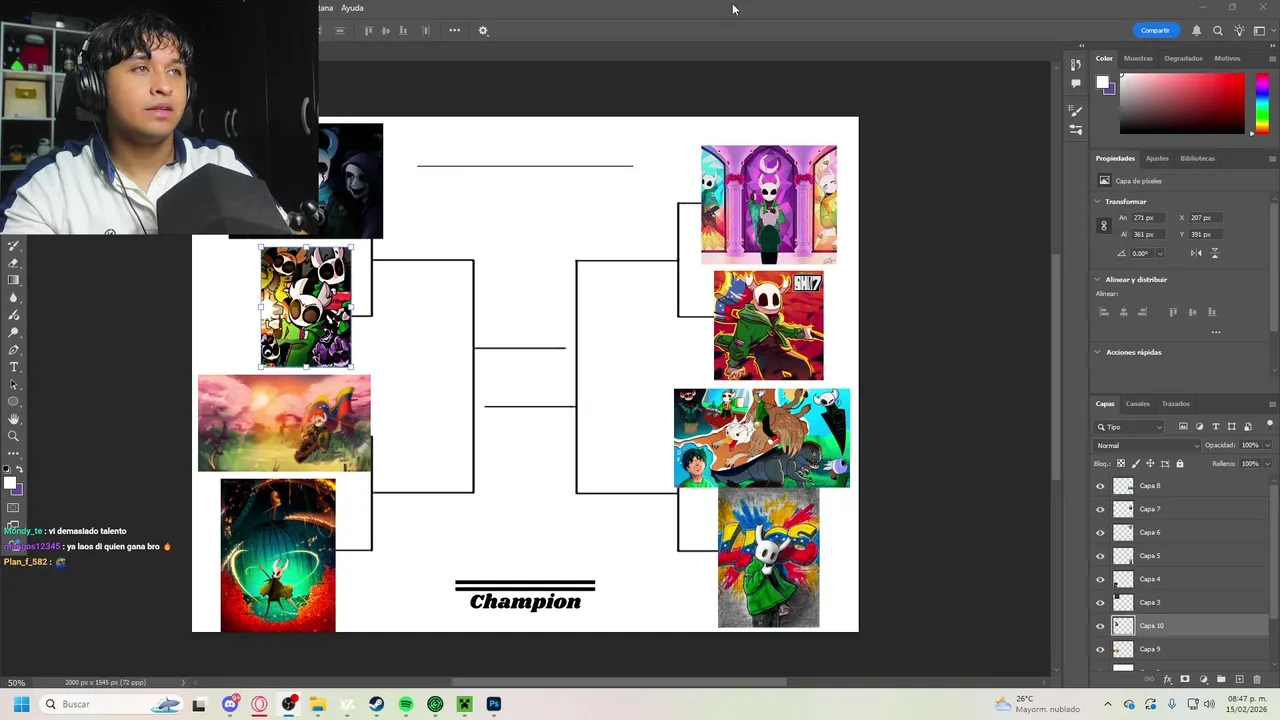Collapse the Alinear y distribuir section
1280x720 pixels.
tap(1098, 279)
